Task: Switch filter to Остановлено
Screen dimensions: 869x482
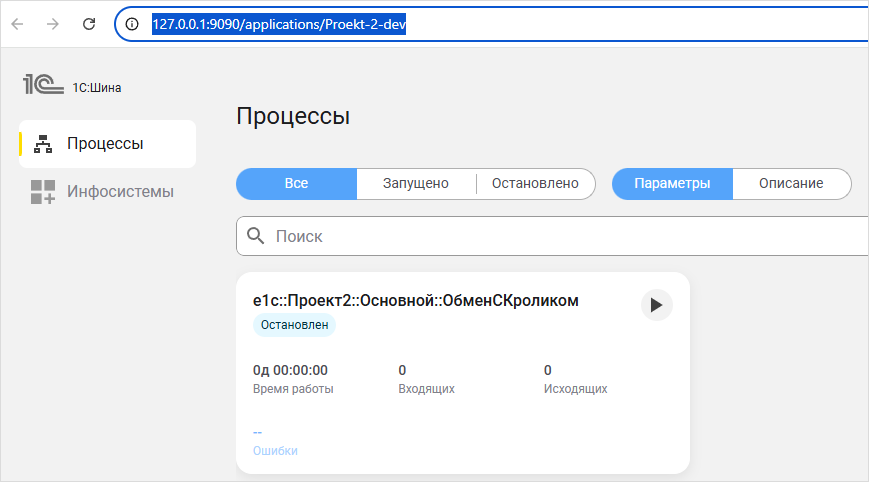Action: click(x=535, y=184)
